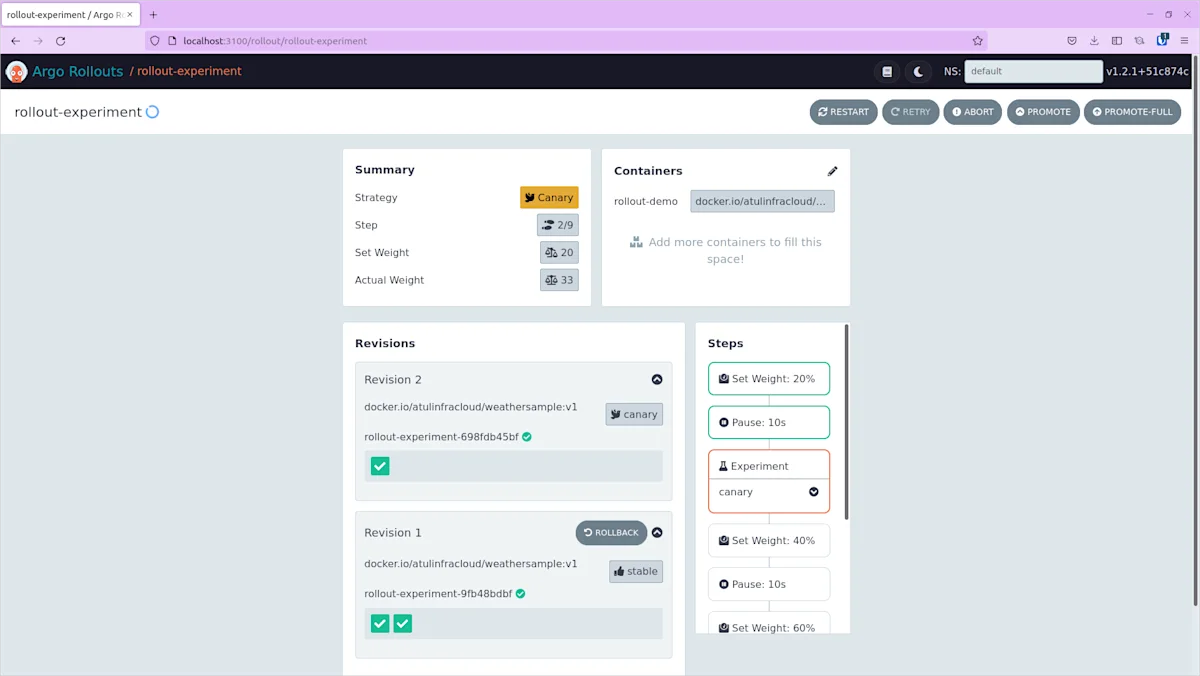Expand the canary experiment dropdown chevron
The width and height of the screenshot is (1200, 676).
click(814, 492)
